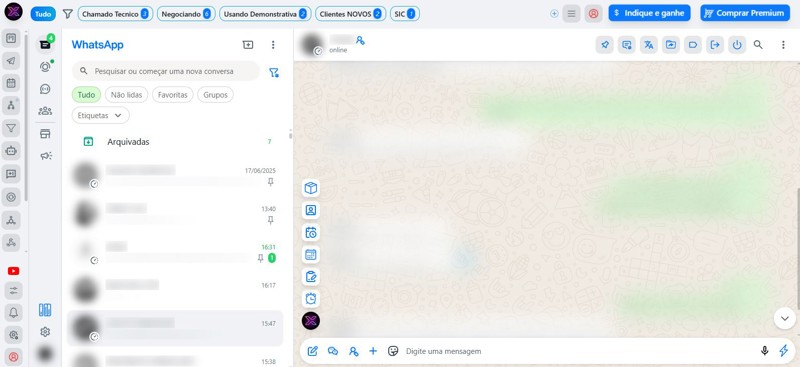Click the new chat plus icon beside WhatsApp title
This screenshot has width=800, height=367.
click(247, 45)
